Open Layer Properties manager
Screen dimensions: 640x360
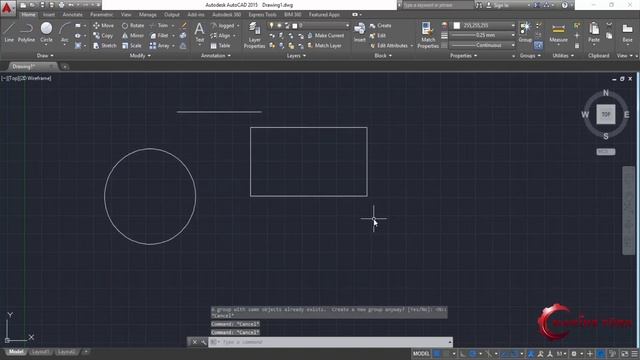point(254,35)
